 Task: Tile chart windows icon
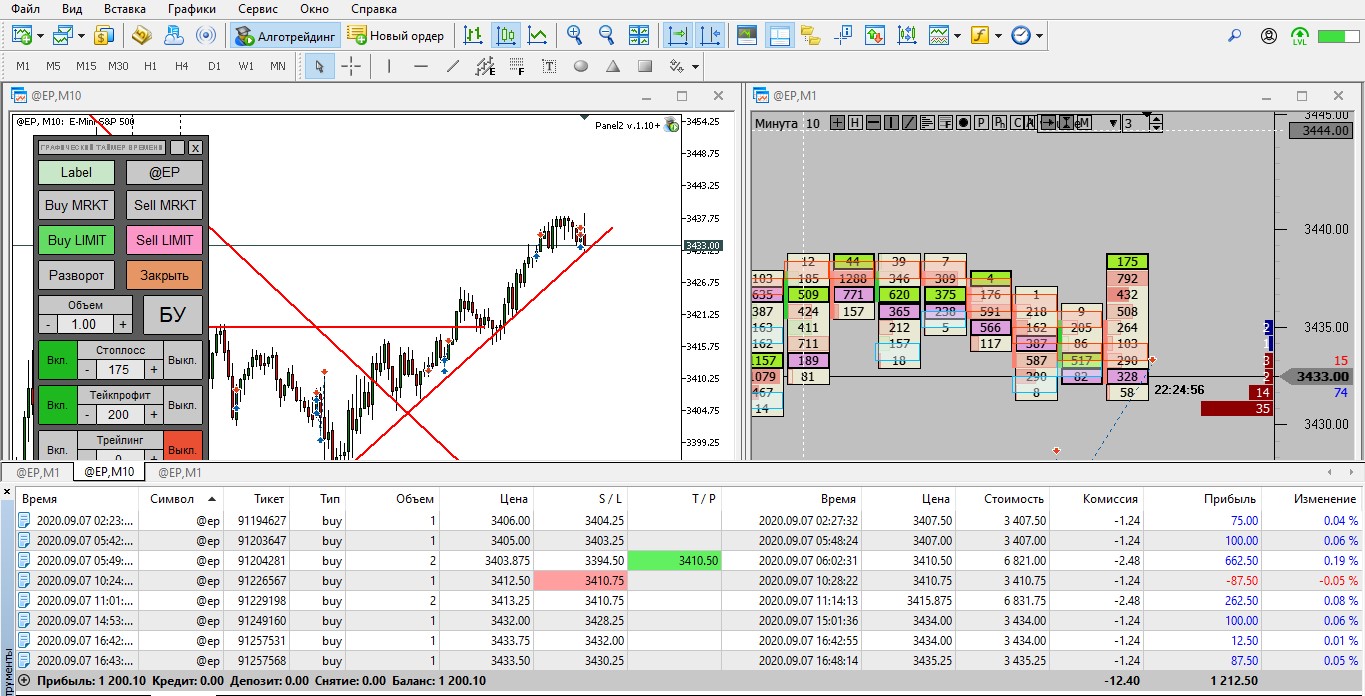[x=639, y=35]
